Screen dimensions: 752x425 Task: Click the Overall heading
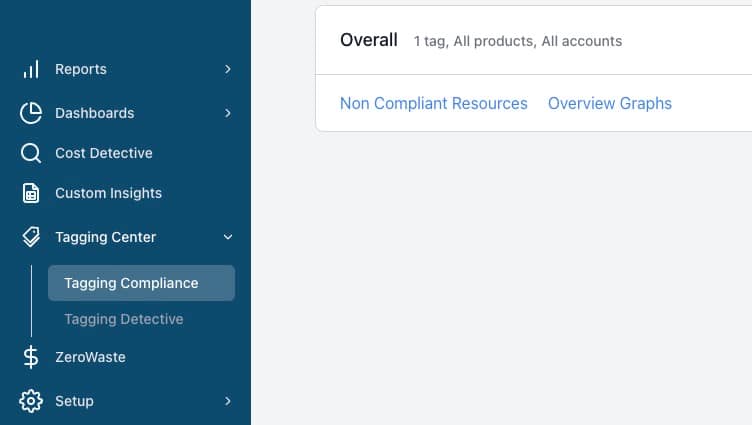pyautogui.click(x=369, y=40)
